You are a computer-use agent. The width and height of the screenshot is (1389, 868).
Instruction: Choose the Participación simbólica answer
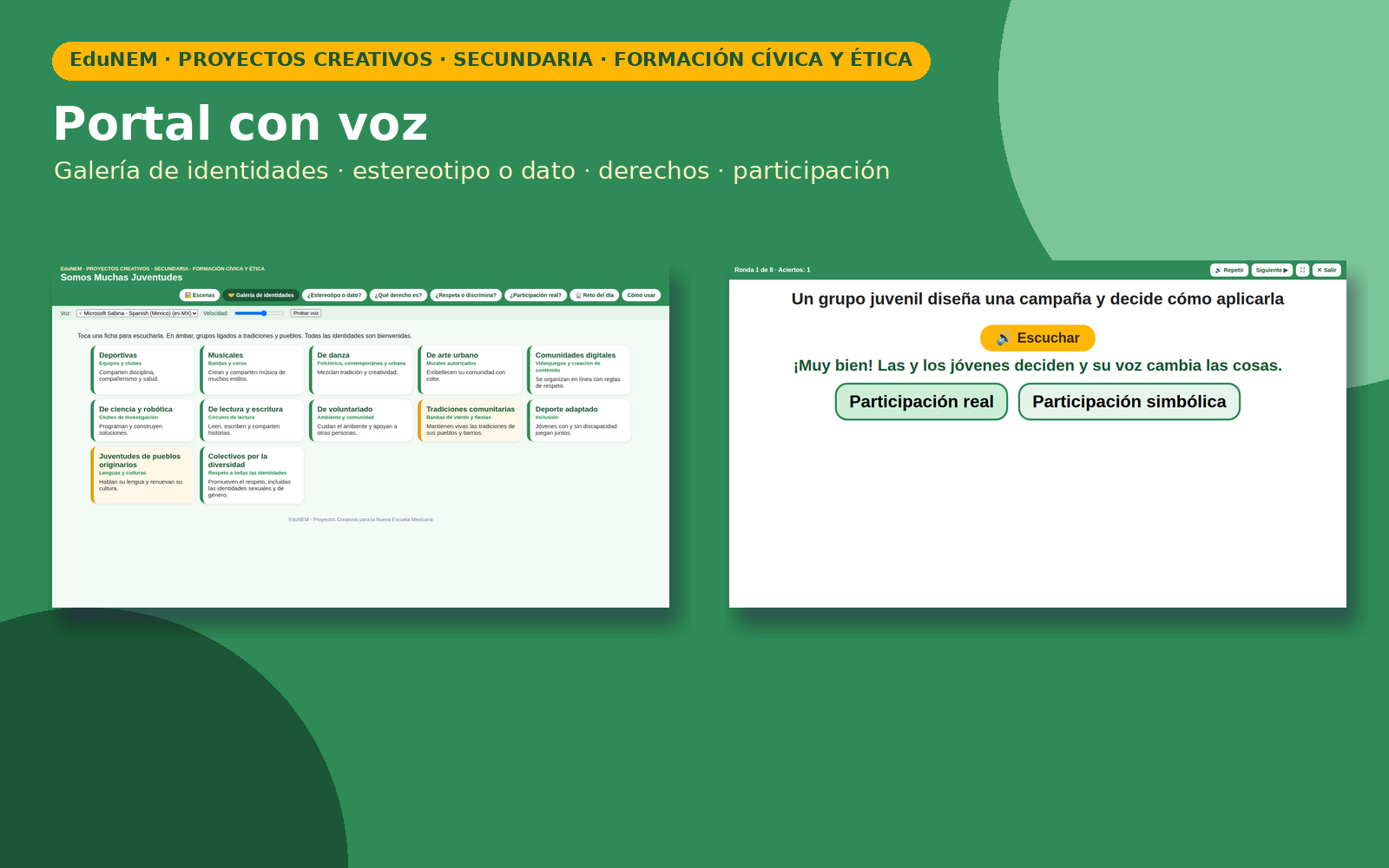click(1129, 402)
